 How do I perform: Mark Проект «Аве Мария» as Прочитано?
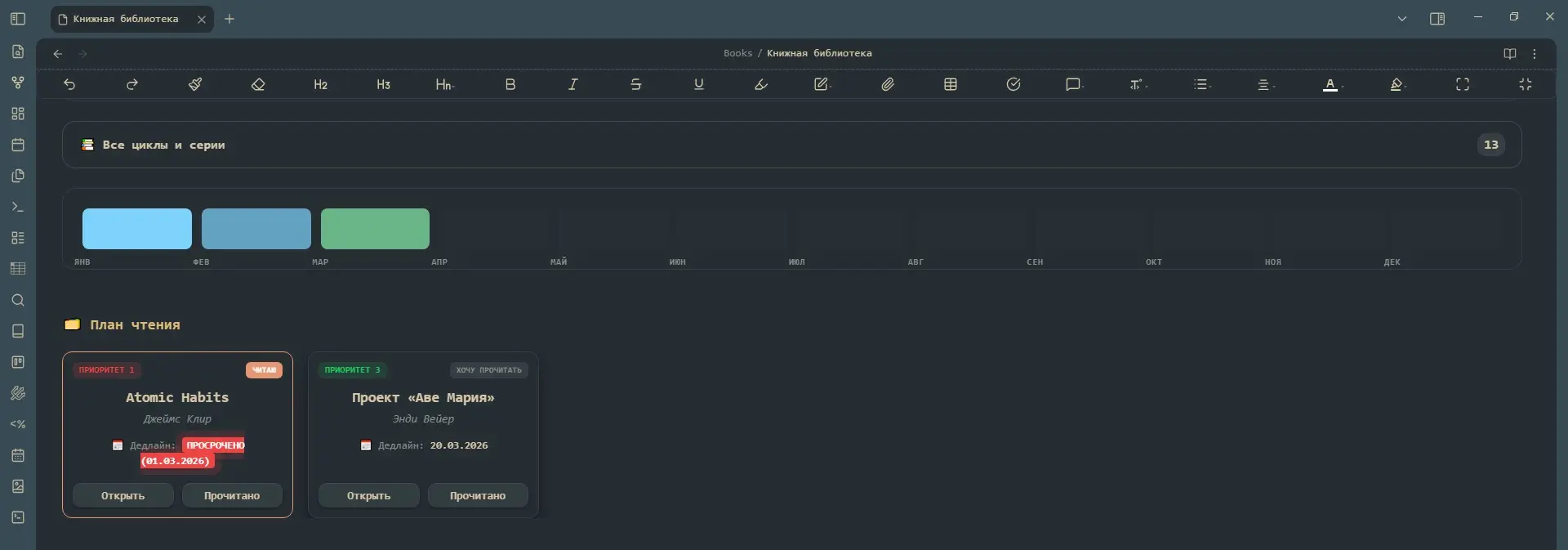click(x=478, y=495)
